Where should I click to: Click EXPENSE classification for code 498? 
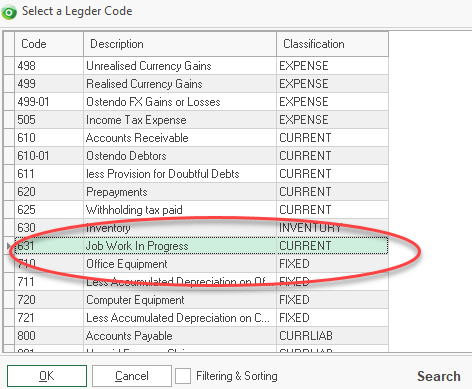pos(332,66)
